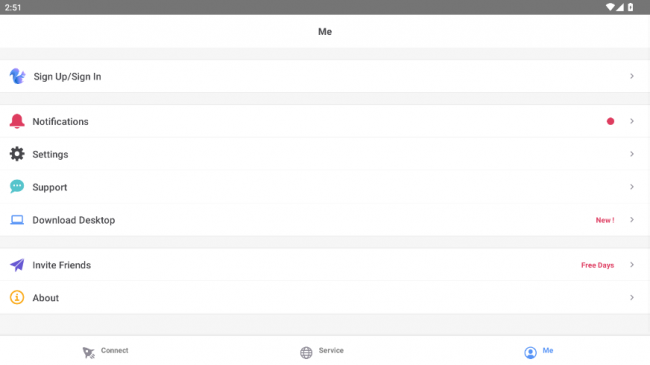
Task: Click the red New! badge
Action: [605, 220]
